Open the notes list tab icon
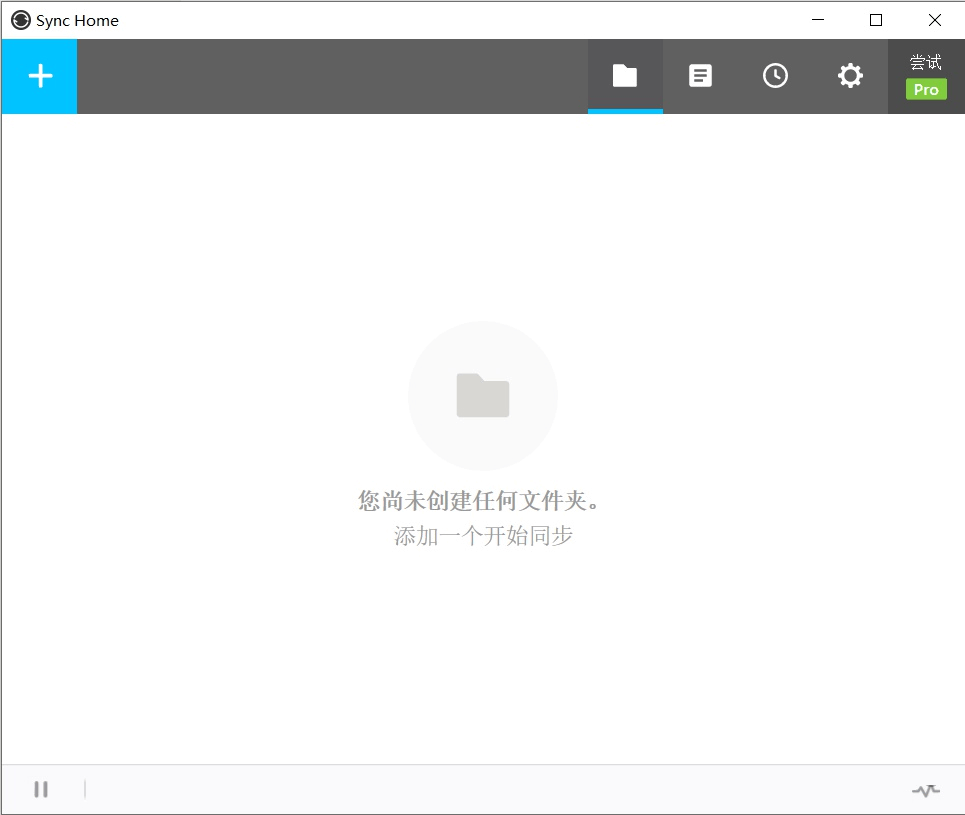965x815 pixels. pos(700,76)
